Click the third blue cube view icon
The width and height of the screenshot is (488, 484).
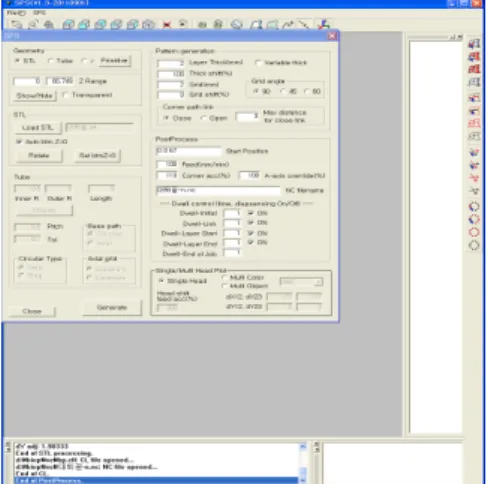coord(100,24)
